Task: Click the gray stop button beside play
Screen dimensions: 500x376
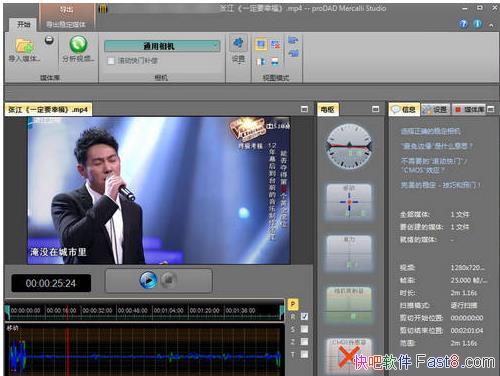Action: [169, 280]
